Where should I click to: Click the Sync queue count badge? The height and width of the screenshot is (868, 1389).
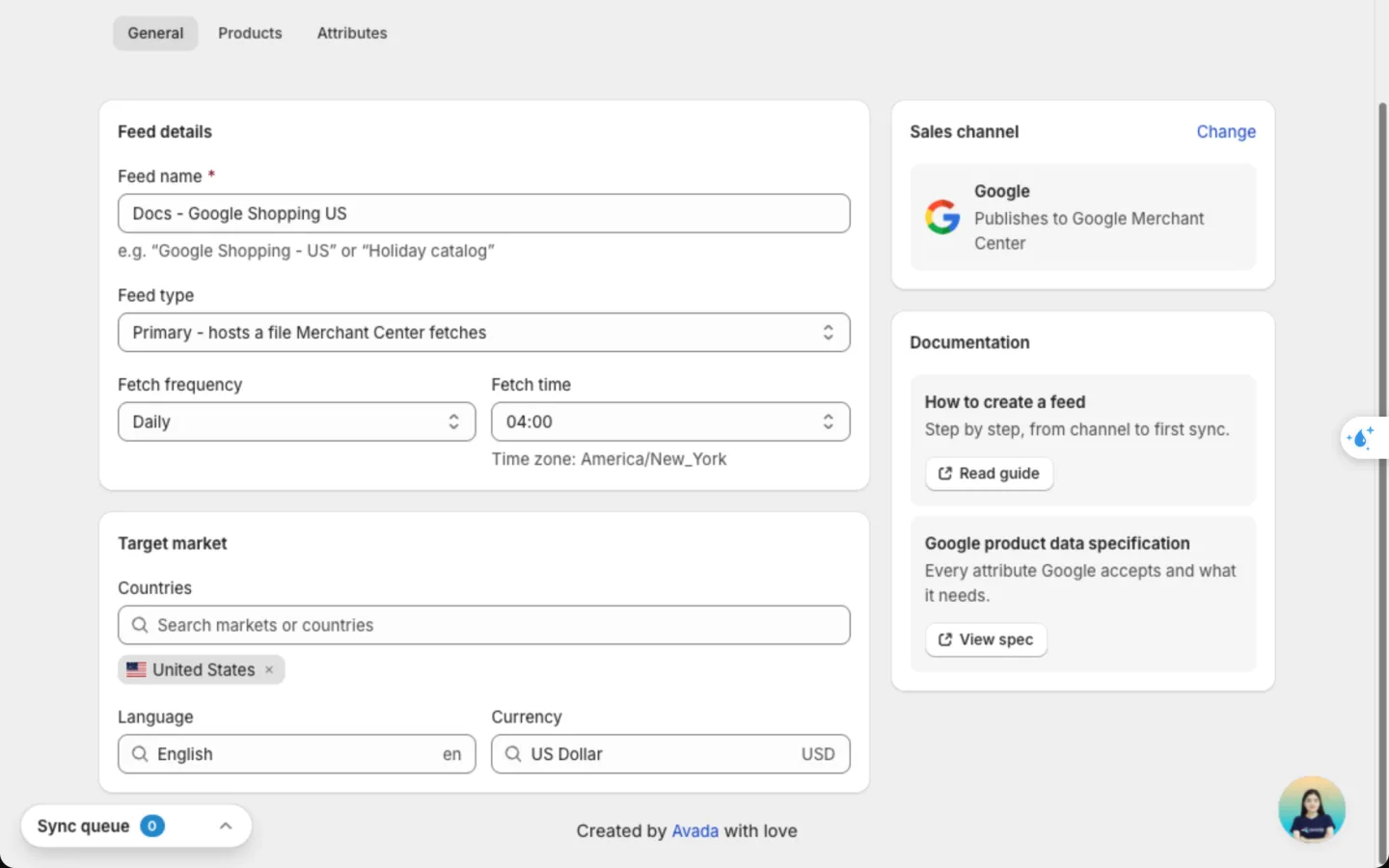[152, 826]
